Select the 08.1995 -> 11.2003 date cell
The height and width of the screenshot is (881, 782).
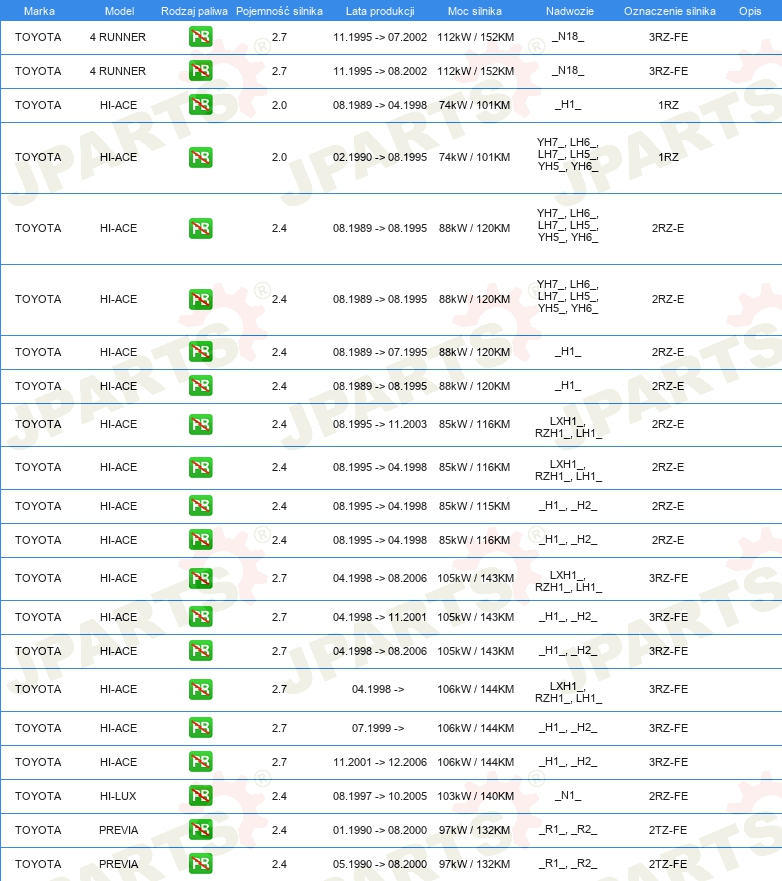pos(380,424)
